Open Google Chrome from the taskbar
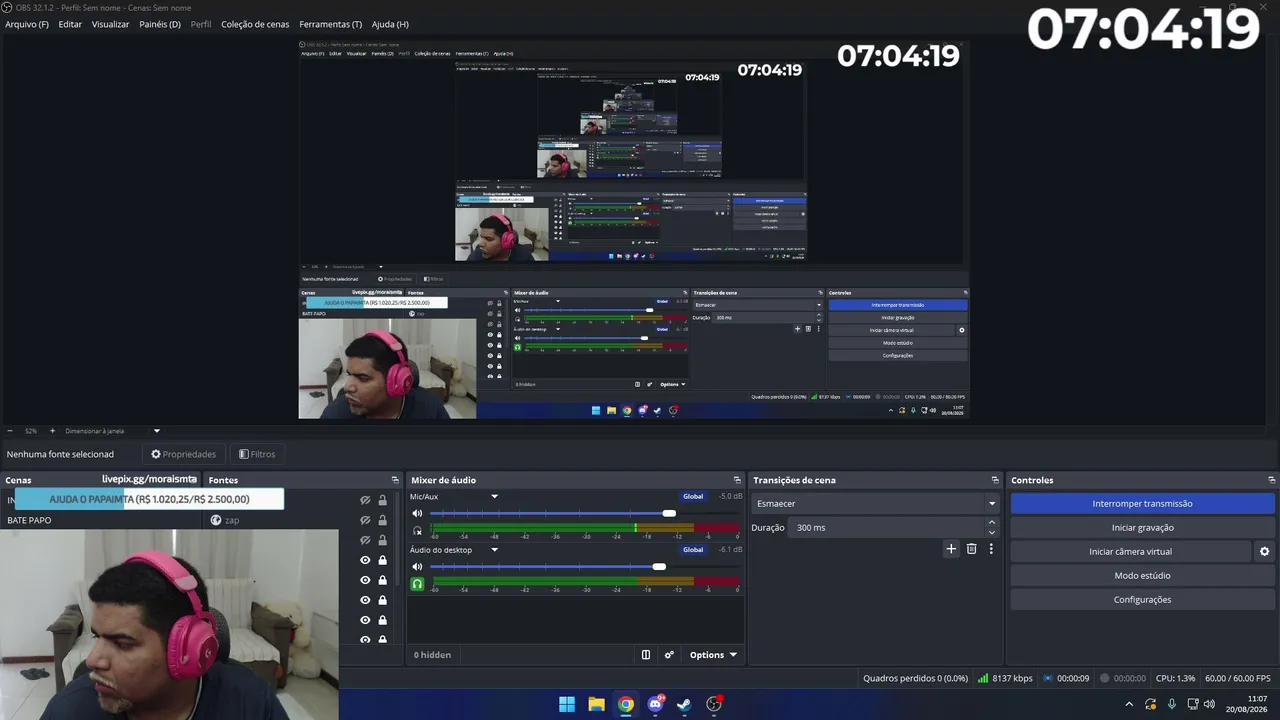This screenshot has width=1280, height=720. [x=625, y=704]
